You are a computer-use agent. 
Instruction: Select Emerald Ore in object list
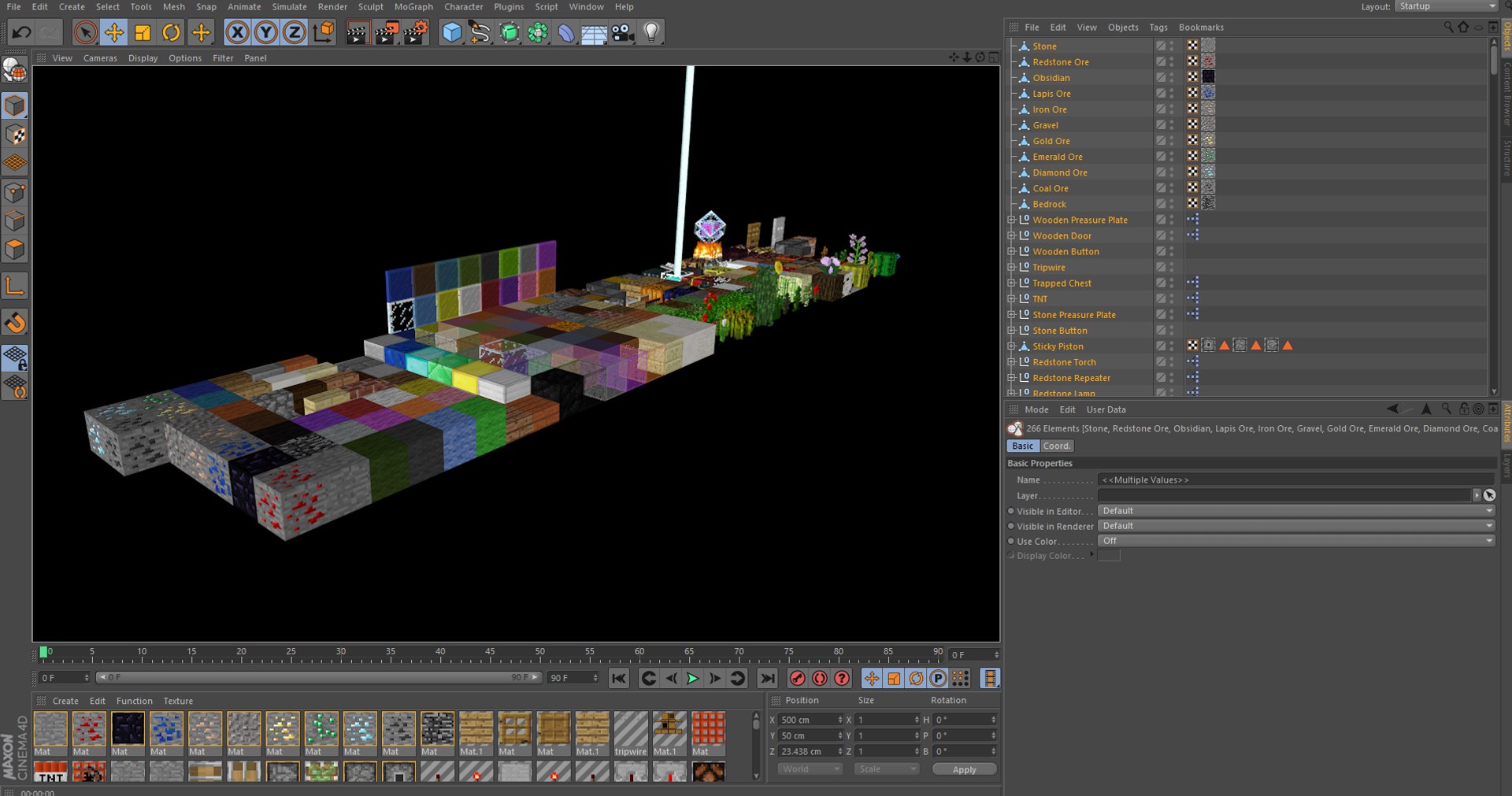(x=1058, y=157)
